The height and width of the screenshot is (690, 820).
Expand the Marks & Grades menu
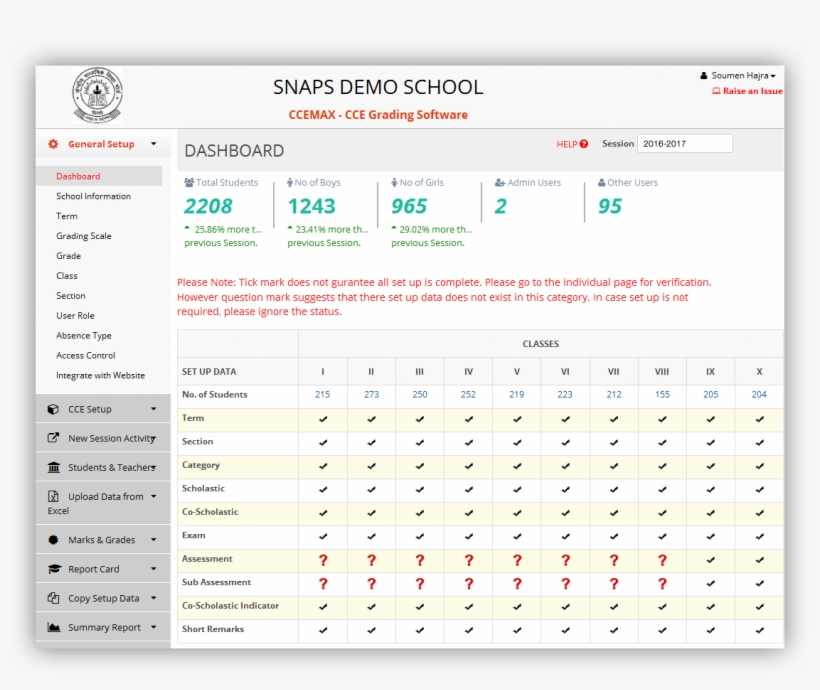tap(155, 539)
